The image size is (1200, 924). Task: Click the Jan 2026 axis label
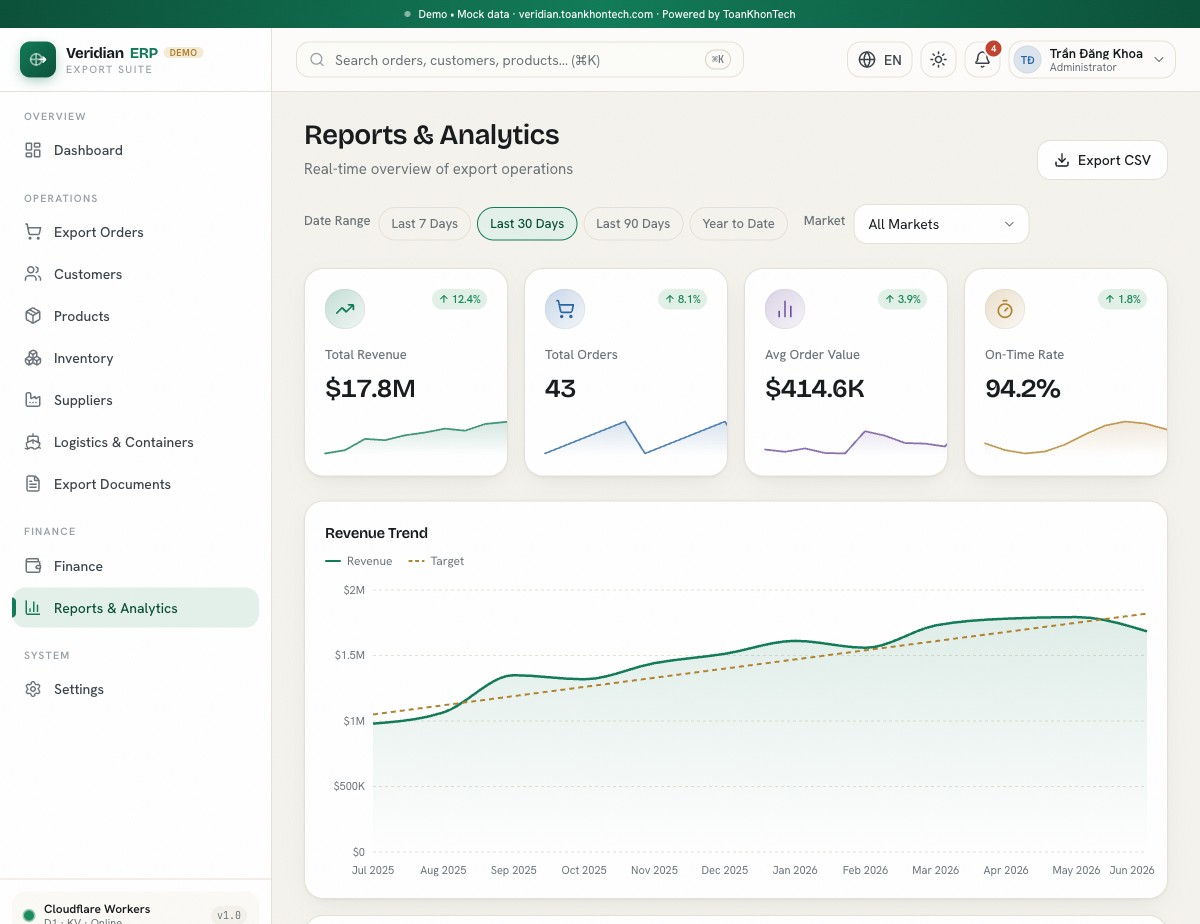[x=795, y=870]
